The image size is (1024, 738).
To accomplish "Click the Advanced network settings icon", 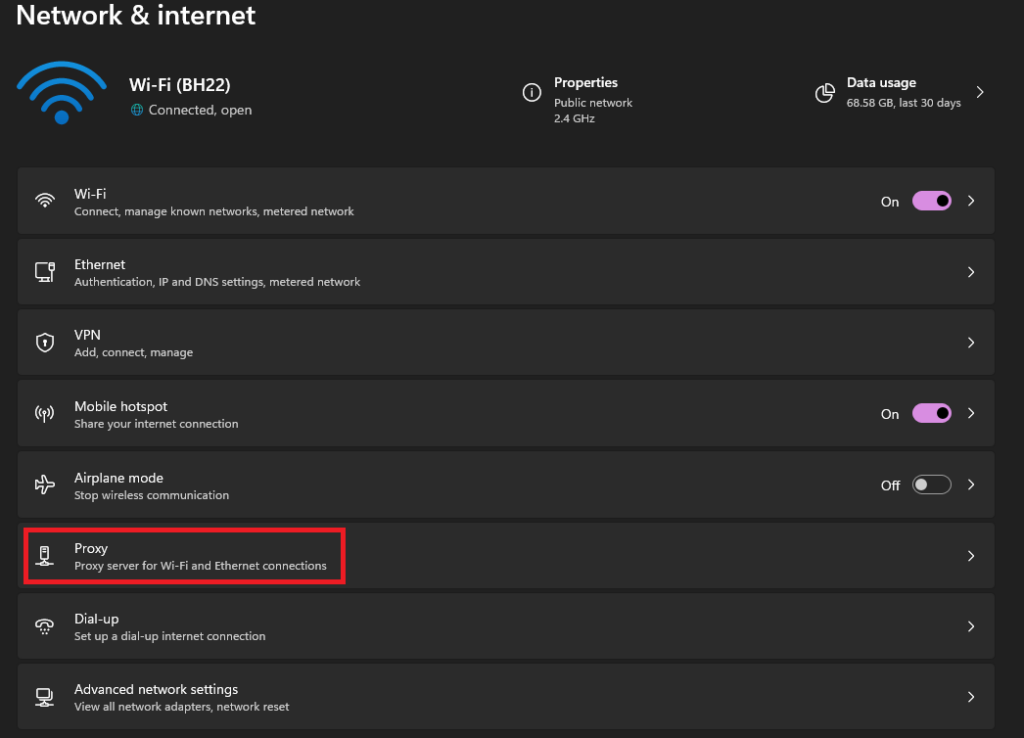I will pos(45,697).
